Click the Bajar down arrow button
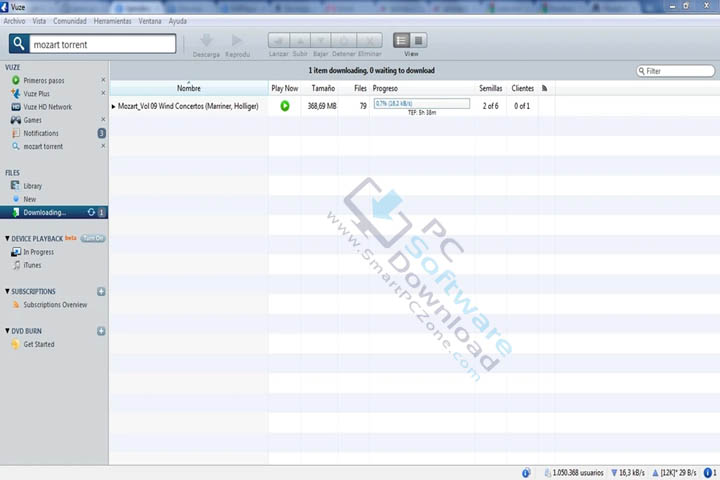The image size is (720, 480). (321, 41)
